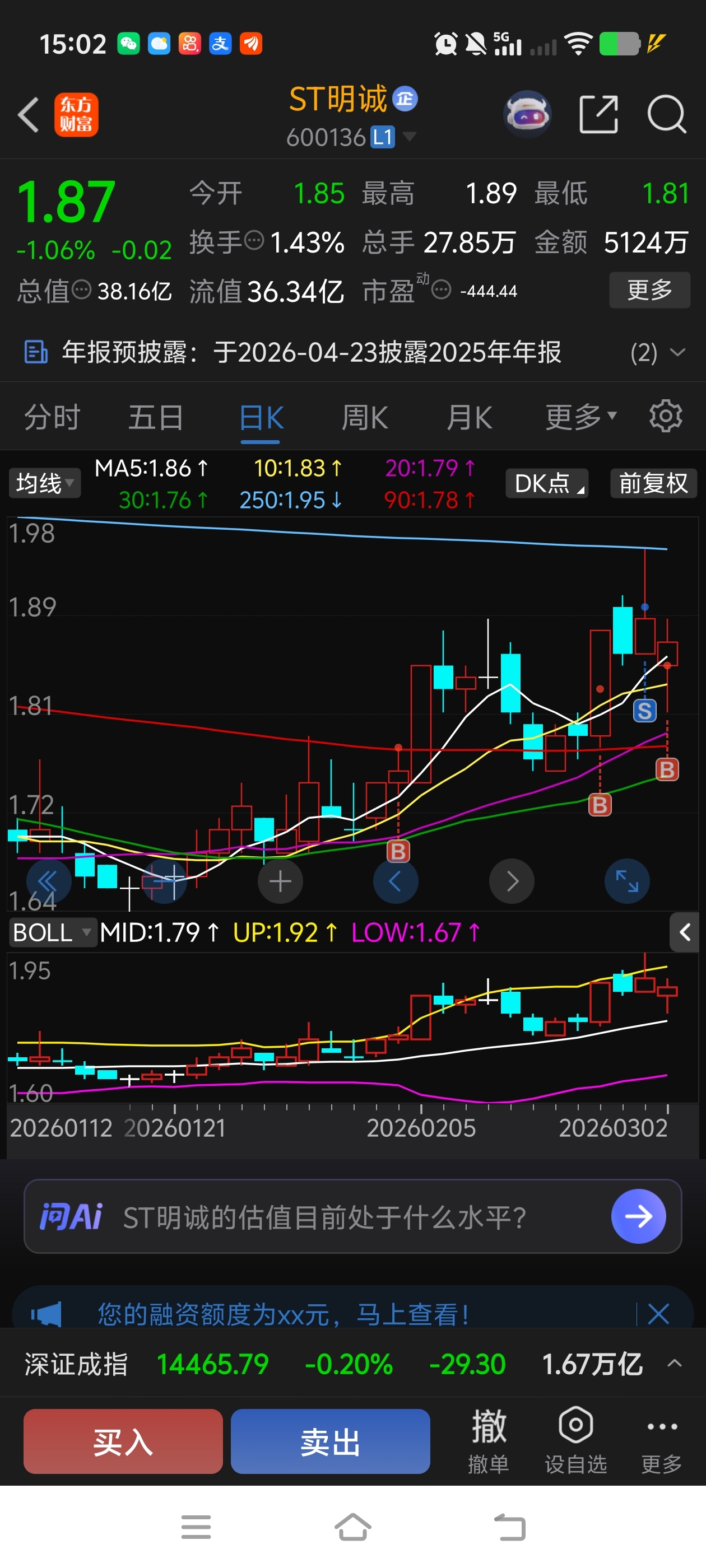The width and height of the screenshot is (706, 1568).
Task: Tap the 总值 info icon
Action: tap(82, 290)
